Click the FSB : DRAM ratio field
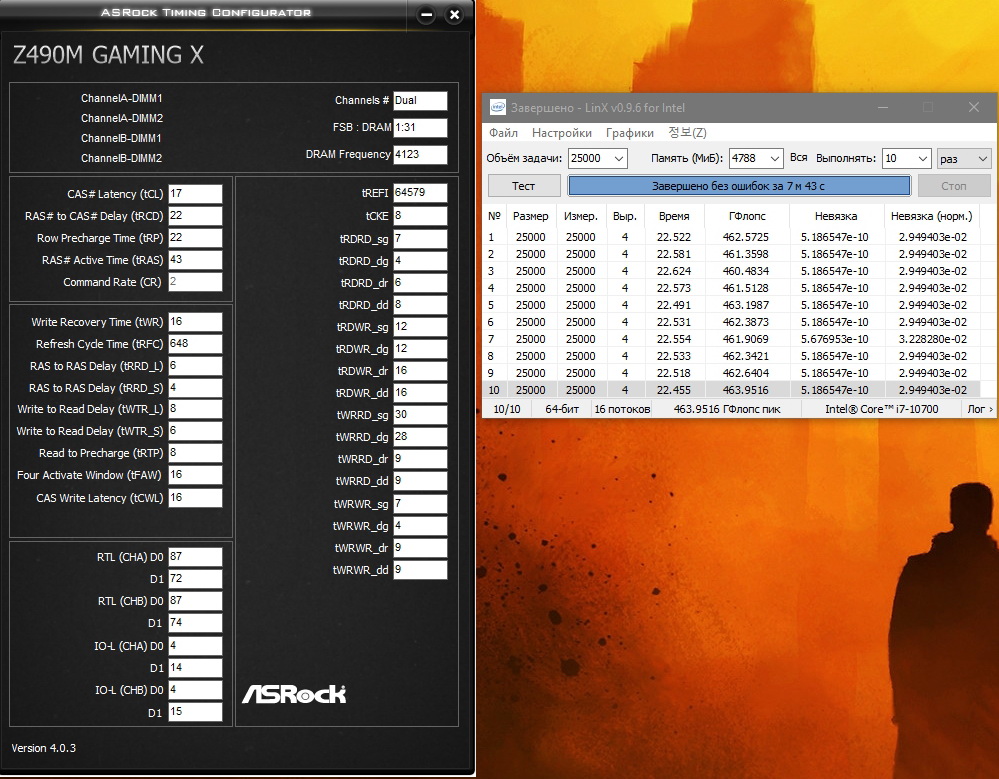 pos(420,127)
